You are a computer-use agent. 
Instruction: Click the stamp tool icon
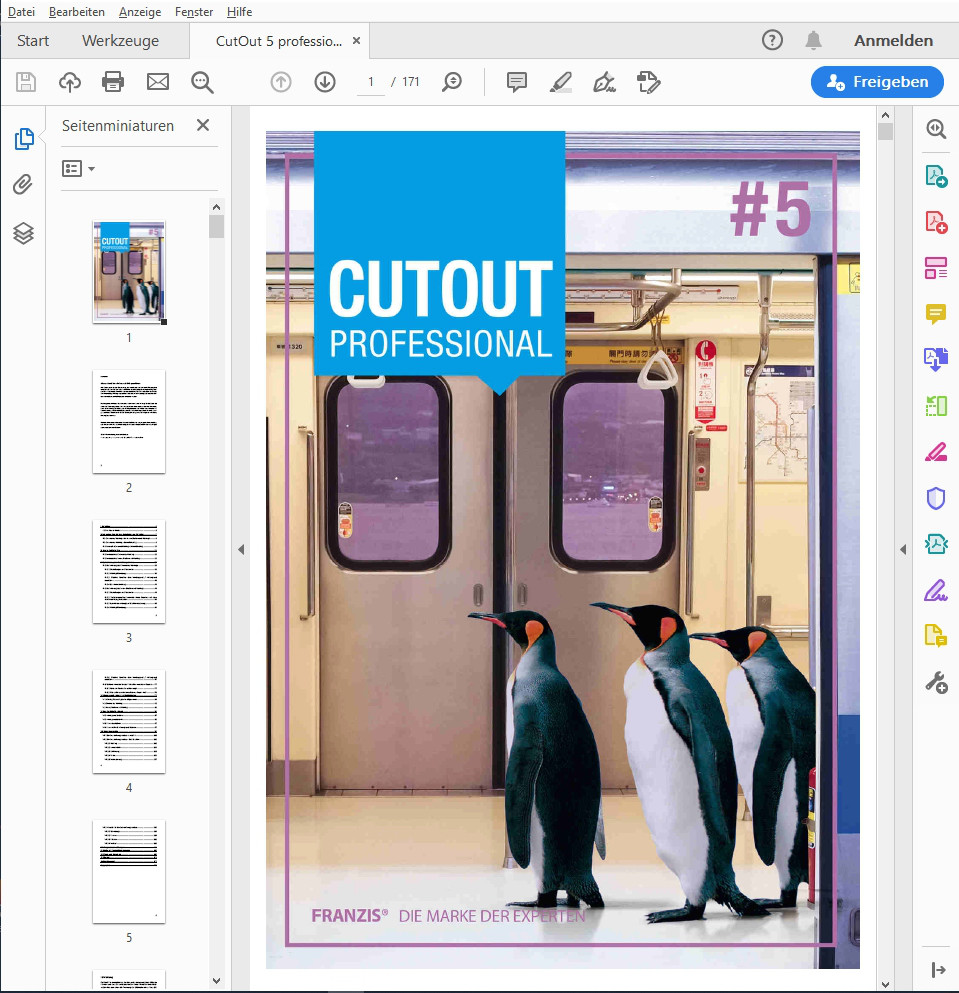coord(649,82)
